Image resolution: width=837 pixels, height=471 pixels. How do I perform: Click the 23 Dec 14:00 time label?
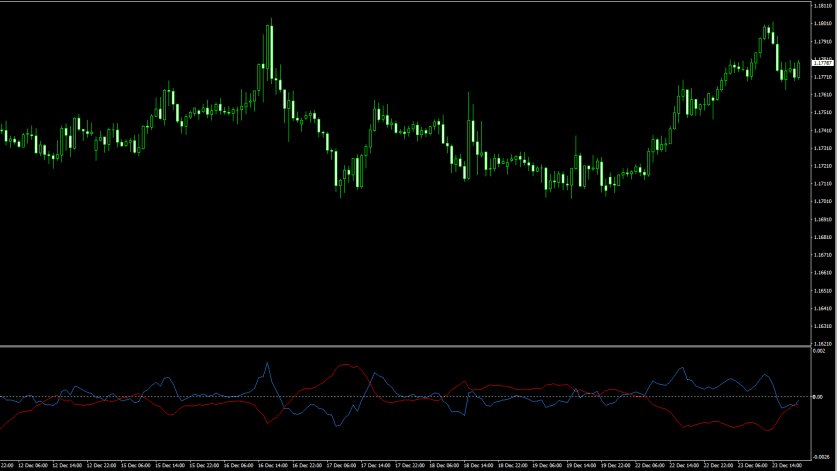[788, 465]
